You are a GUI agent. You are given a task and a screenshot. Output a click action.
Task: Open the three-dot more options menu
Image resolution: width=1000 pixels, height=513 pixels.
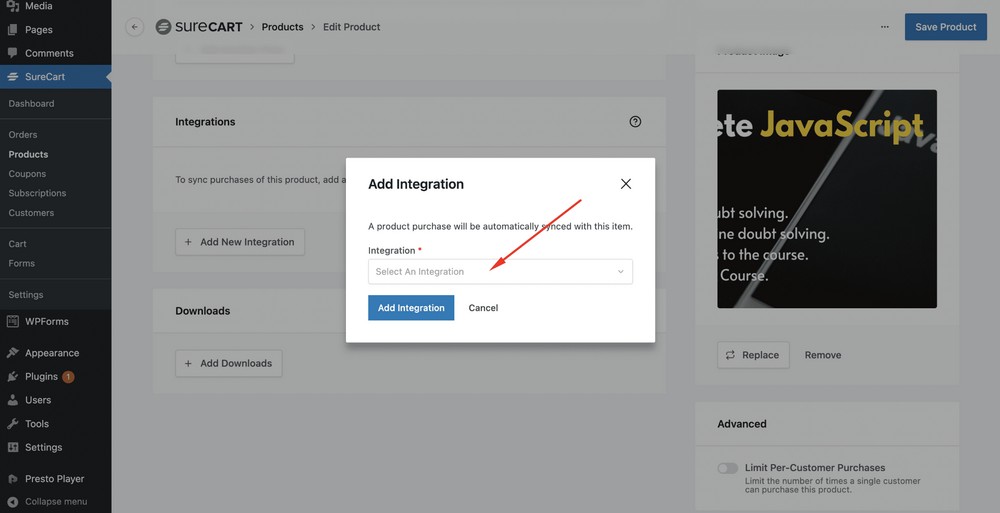(x=885, y=27)
